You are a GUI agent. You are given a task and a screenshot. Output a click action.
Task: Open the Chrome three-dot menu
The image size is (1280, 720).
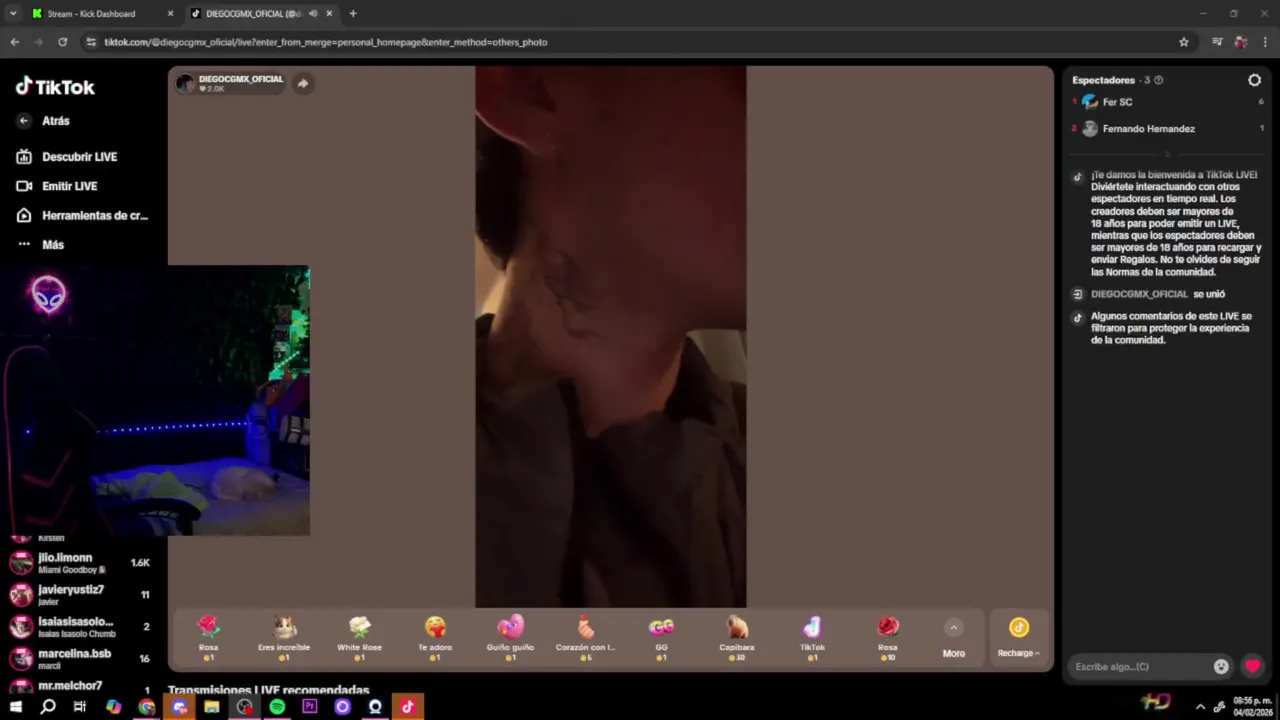click(x=1265, y=42)
